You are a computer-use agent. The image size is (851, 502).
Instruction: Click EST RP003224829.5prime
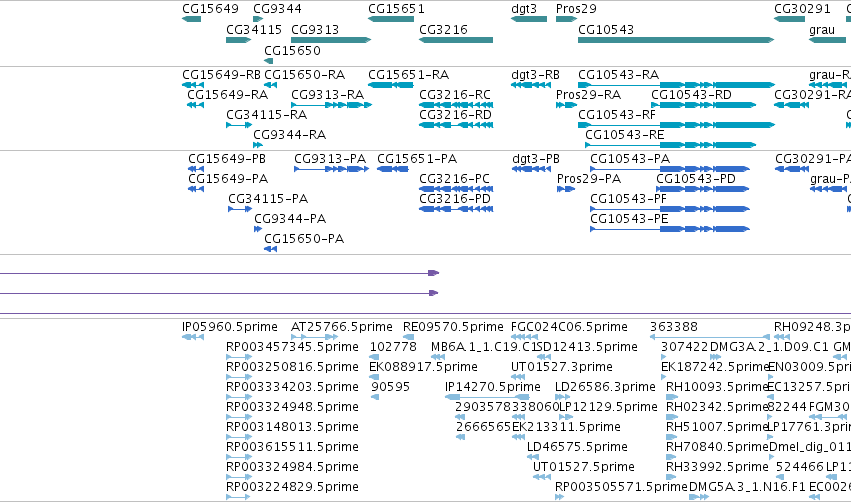pos(239,497)
